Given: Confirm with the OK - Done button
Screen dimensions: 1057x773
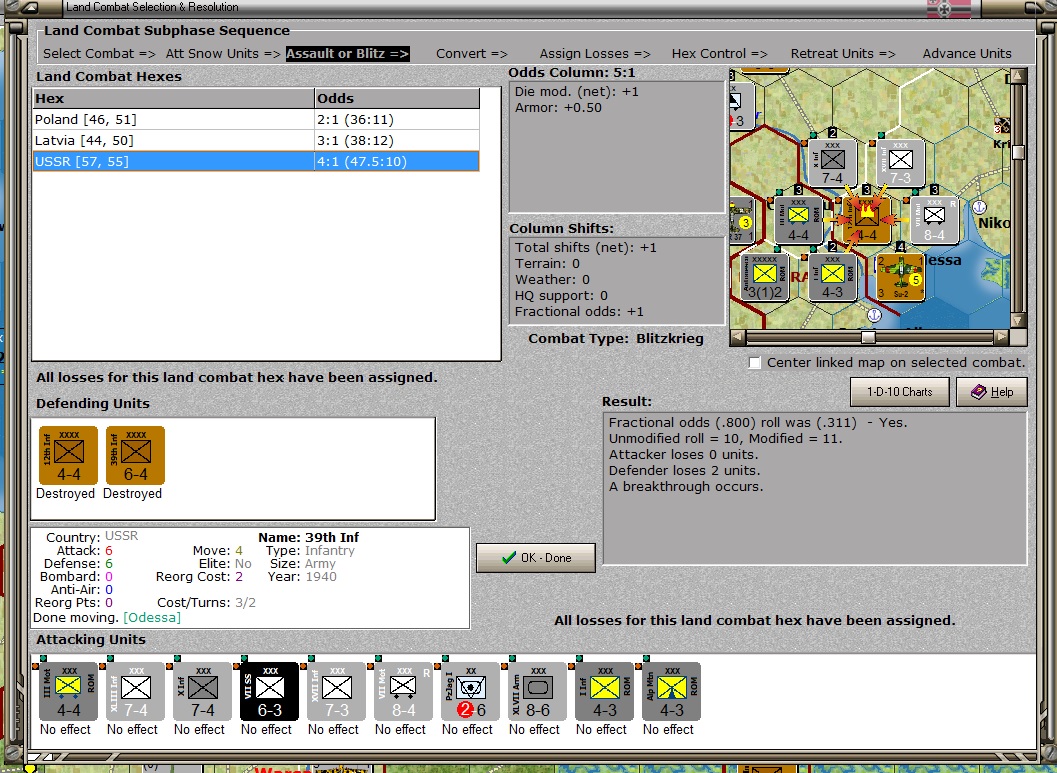Looking at the screenshot, I should point(536,558).
